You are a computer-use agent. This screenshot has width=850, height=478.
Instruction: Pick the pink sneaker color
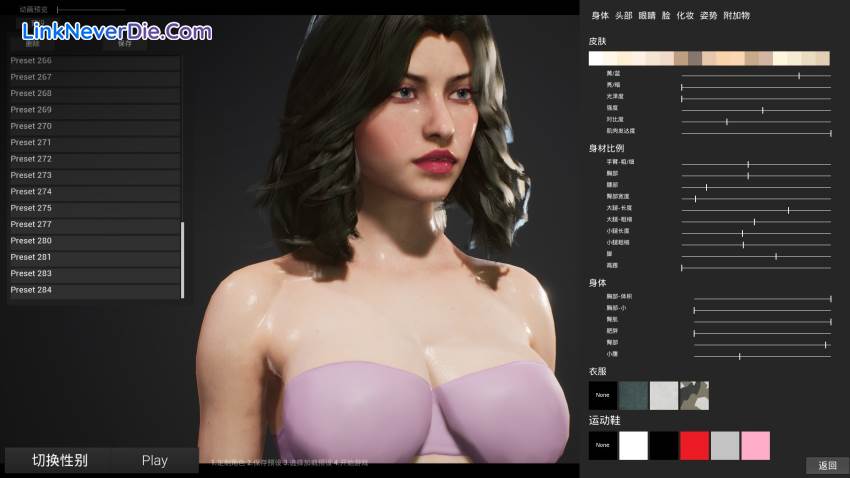point(755,445)
